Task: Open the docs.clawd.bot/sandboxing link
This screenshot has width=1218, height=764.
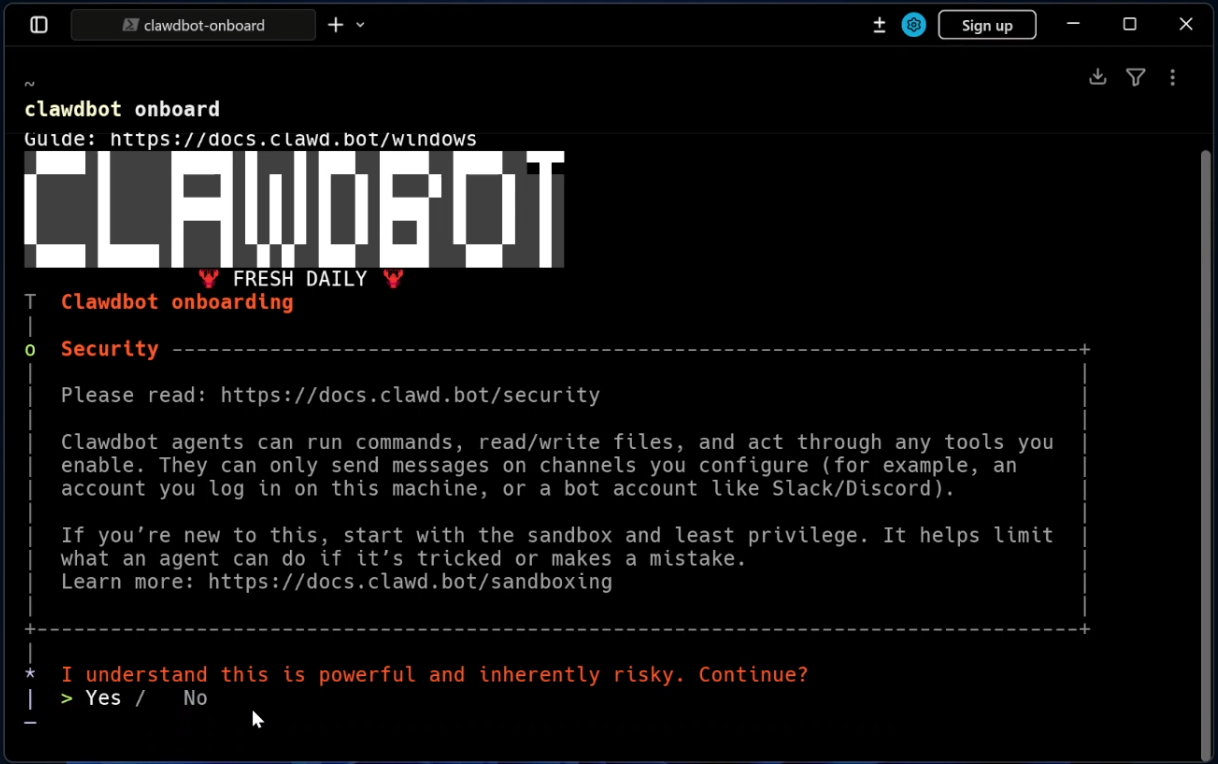Action: pyautogui.click(x=410, y=582)
